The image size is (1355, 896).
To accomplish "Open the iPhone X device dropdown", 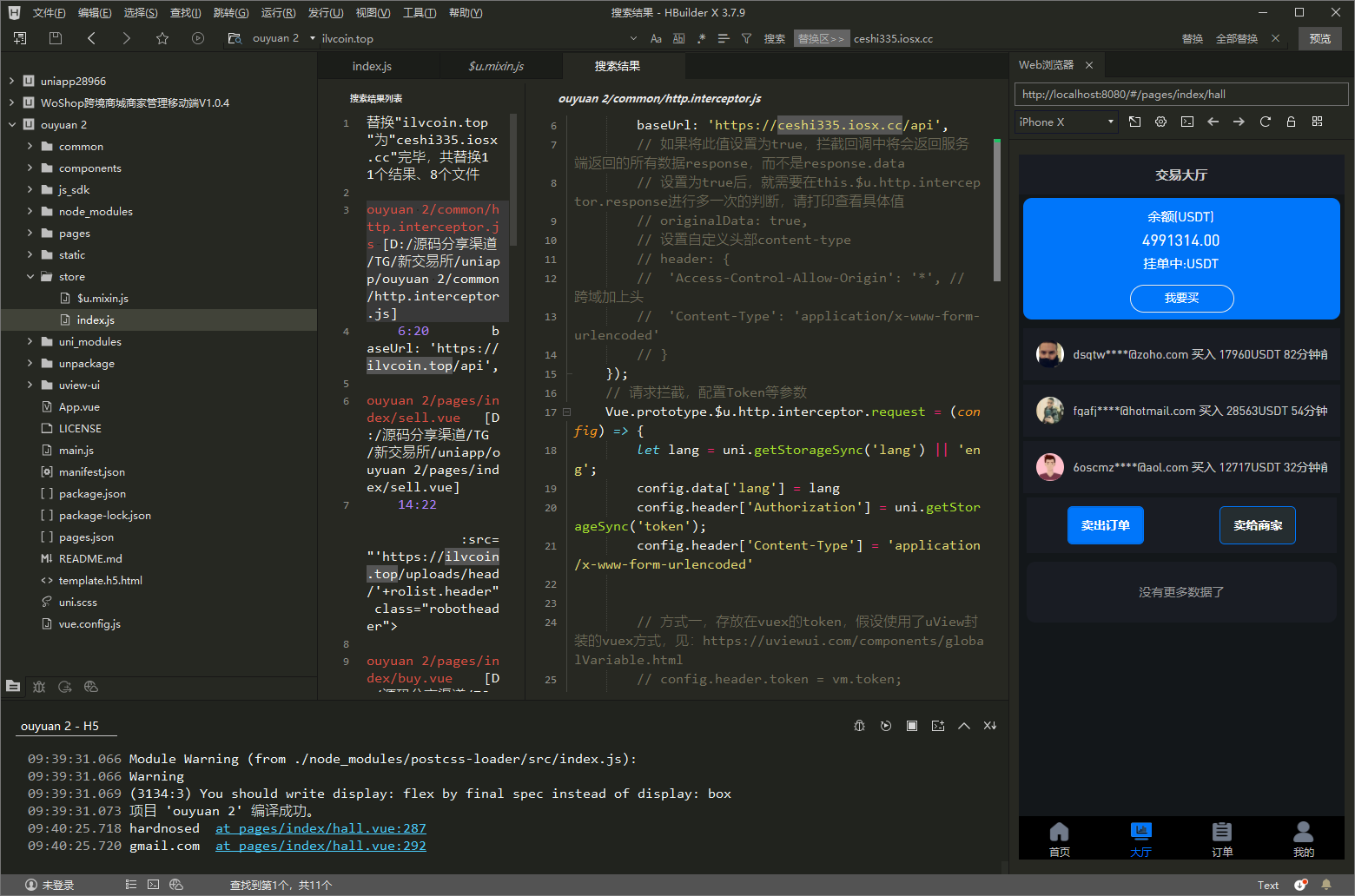I will click(1066, 122).
